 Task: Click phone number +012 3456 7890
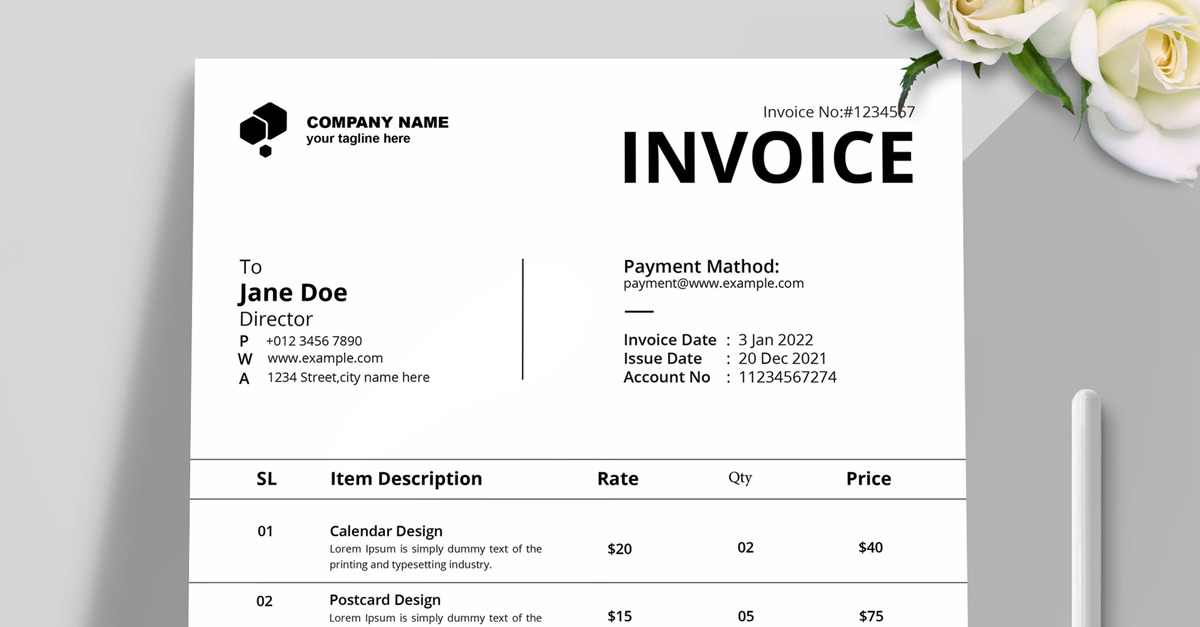point(314,341)
